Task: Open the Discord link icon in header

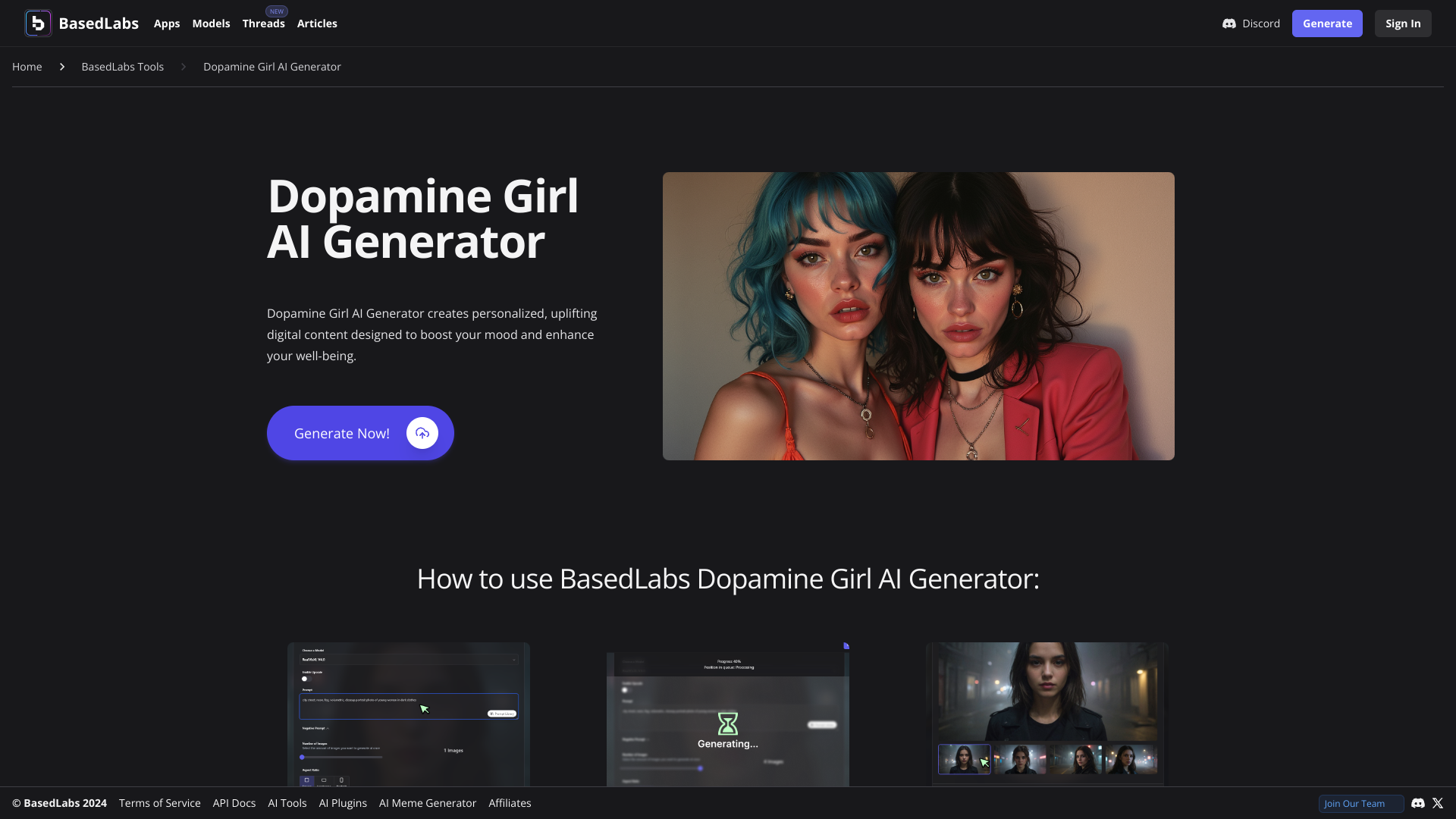Action: (1229, 24)
